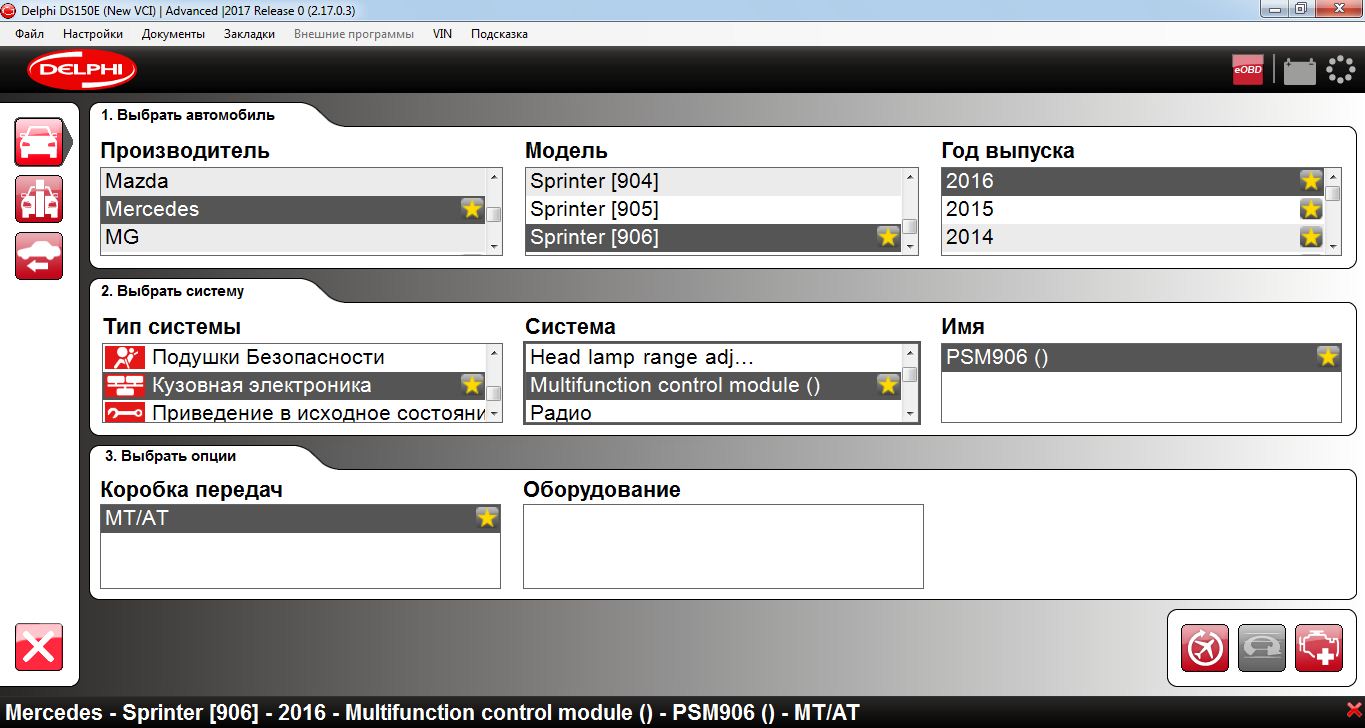Select Sprinter [906] model
The image size is (1365, 728).
(x=714, y=237)
